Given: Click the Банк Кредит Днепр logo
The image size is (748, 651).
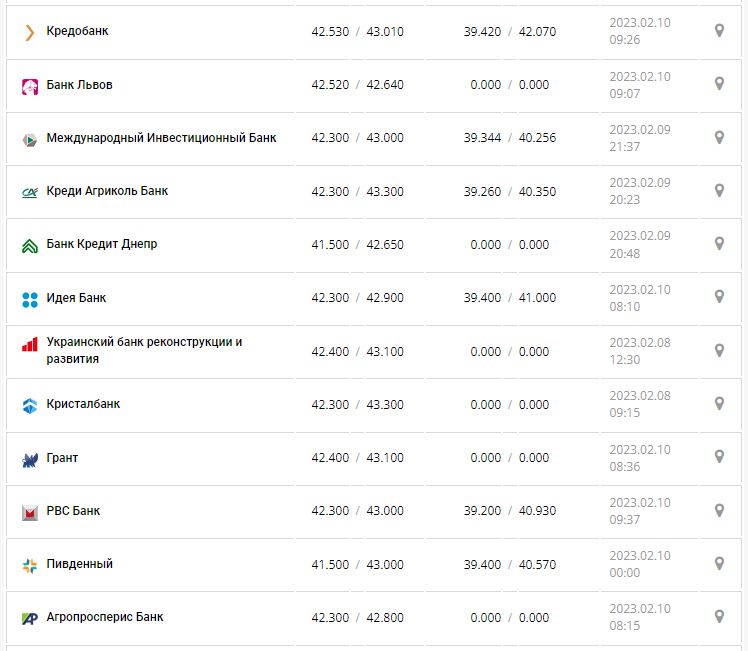Looking at the screenshot, I should (29, 245).
